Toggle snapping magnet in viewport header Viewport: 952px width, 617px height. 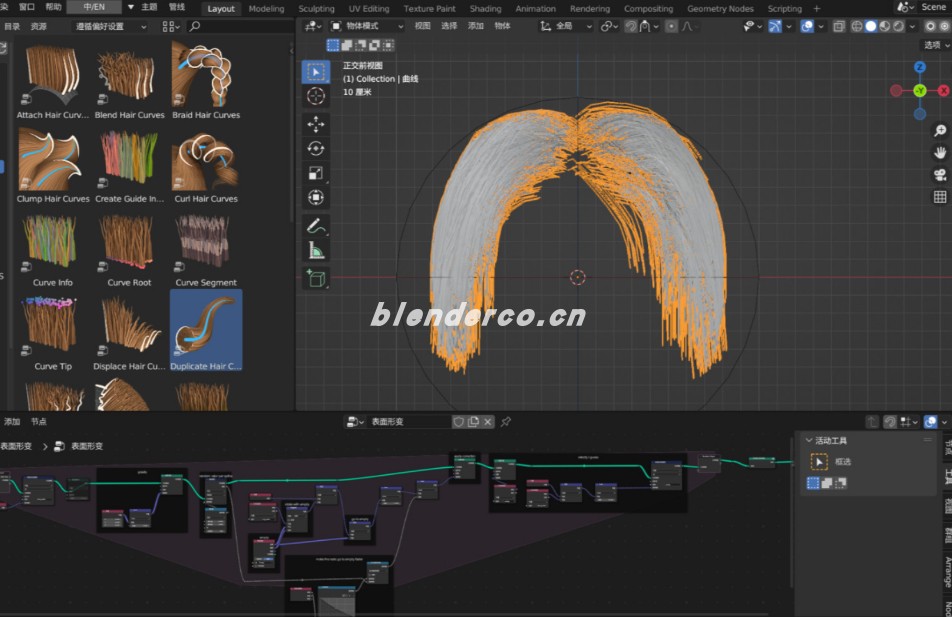click(x=631, y=26)
